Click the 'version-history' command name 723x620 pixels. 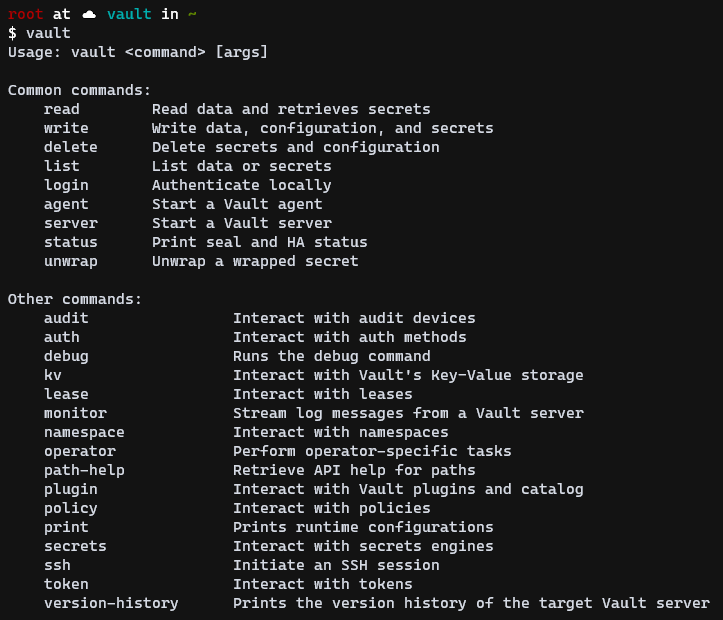(111, 603)
